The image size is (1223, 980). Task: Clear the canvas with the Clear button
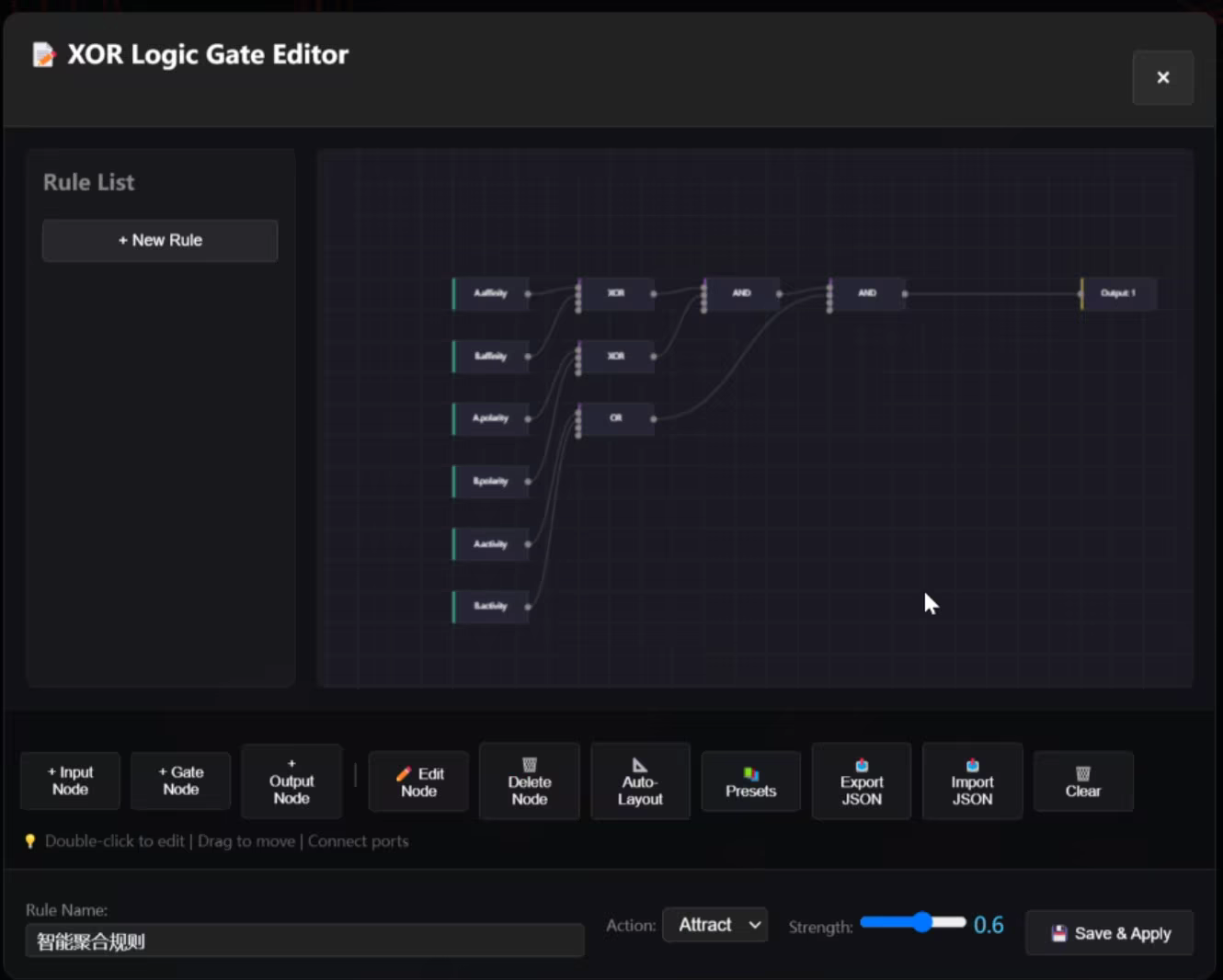pyautogui.click(x=1082, y=781)
